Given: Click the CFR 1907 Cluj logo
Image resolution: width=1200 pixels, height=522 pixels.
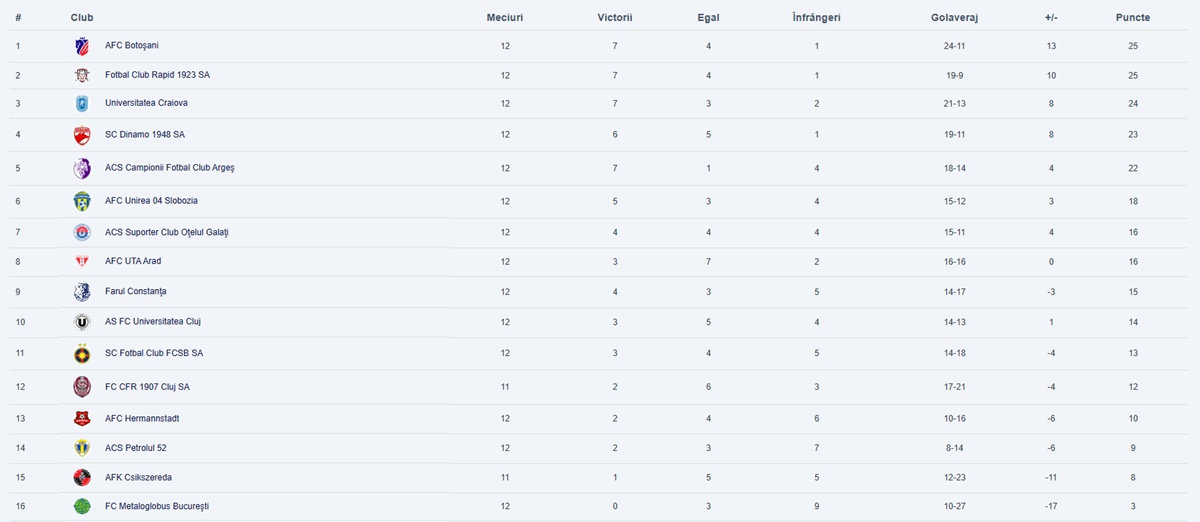Looking at the screenshot, I should [x=82, y=387].
